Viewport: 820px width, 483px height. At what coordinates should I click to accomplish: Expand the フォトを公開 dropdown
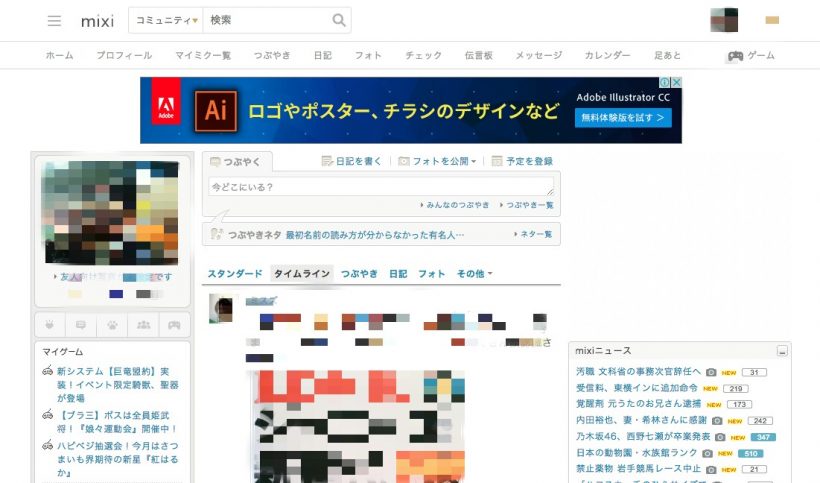[x=437, y=161]
